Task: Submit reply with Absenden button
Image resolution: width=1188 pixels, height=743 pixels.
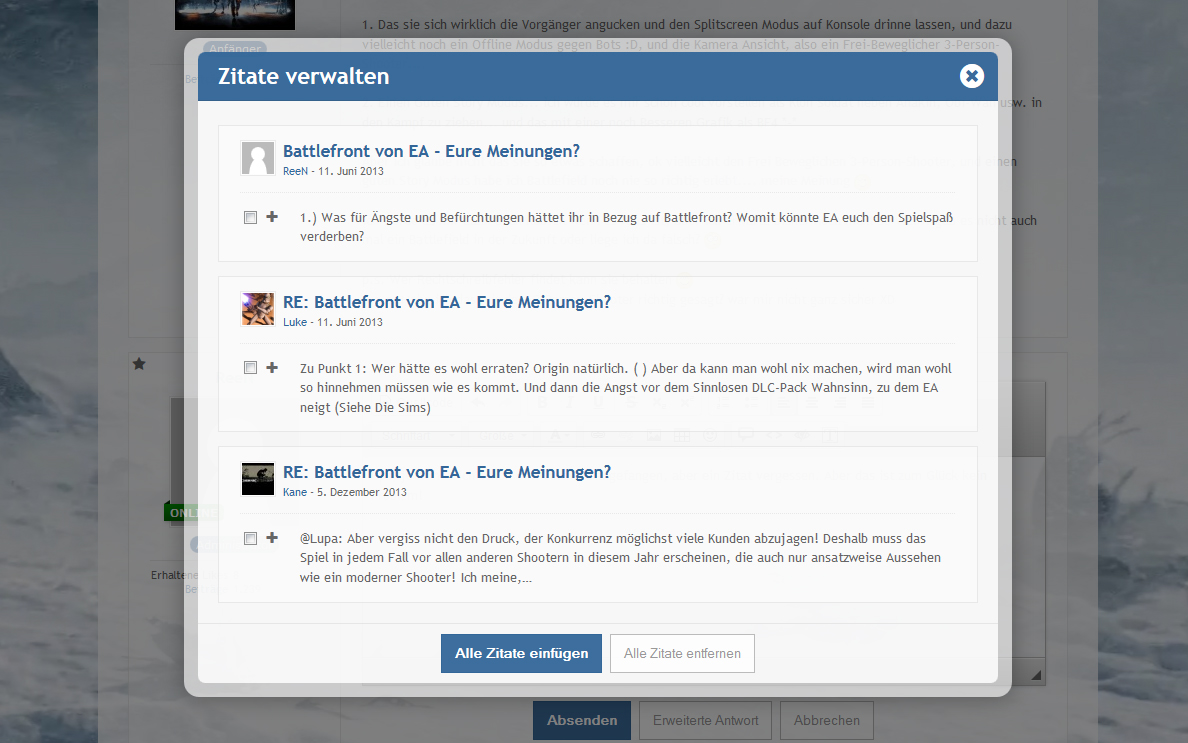Action: pos(582,720)
